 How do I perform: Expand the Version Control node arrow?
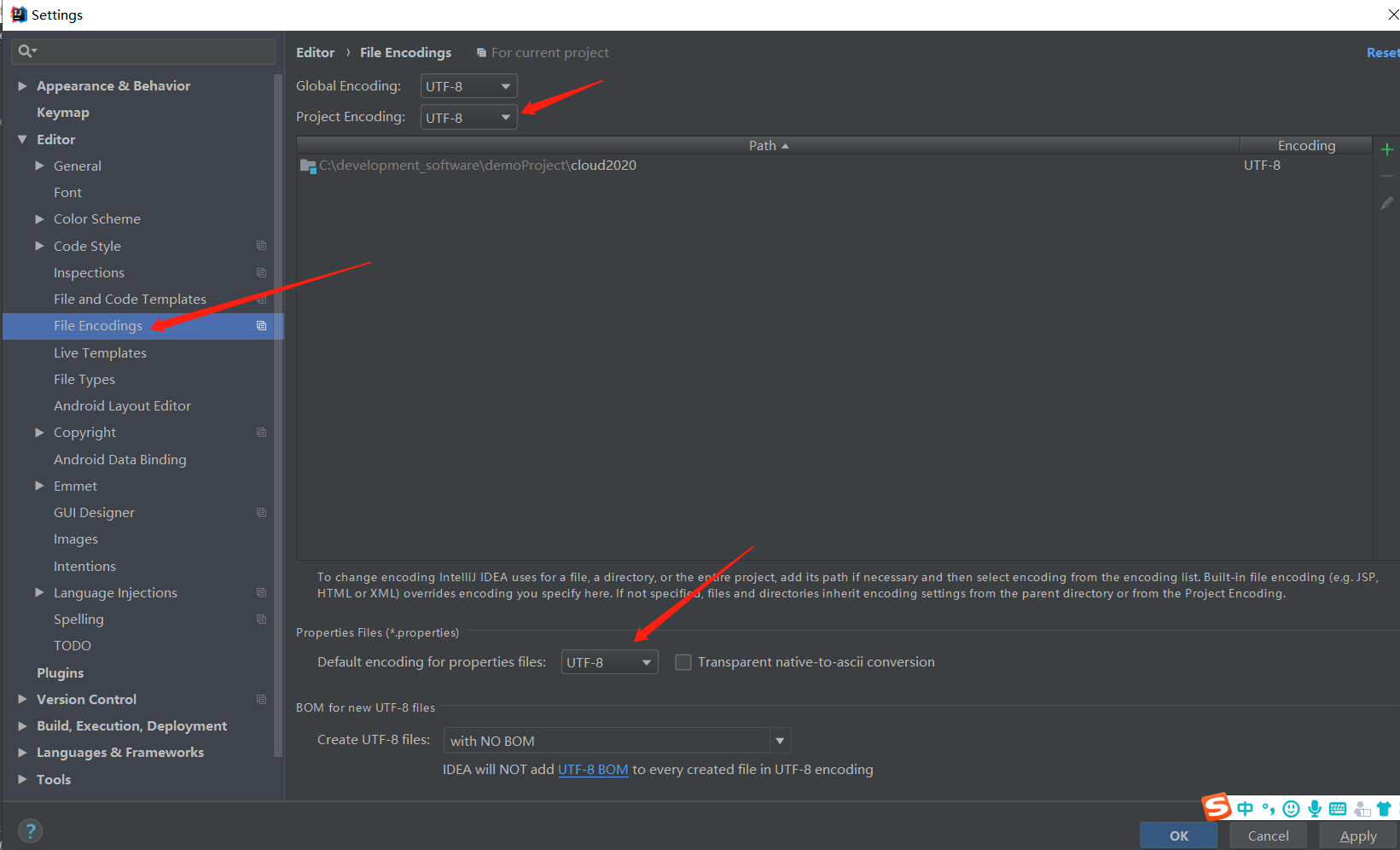pos(23,699)
